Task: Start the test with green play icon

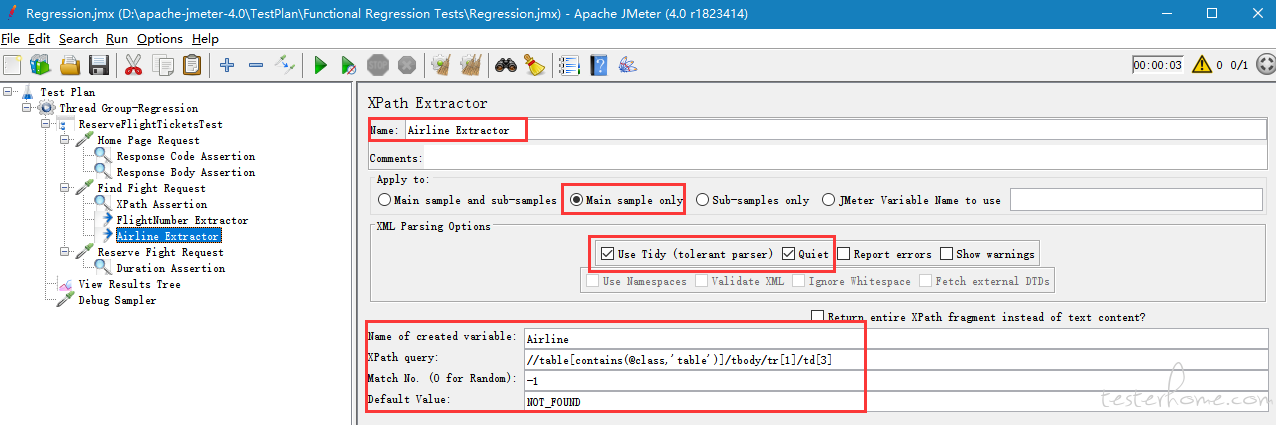Action: 320,65
